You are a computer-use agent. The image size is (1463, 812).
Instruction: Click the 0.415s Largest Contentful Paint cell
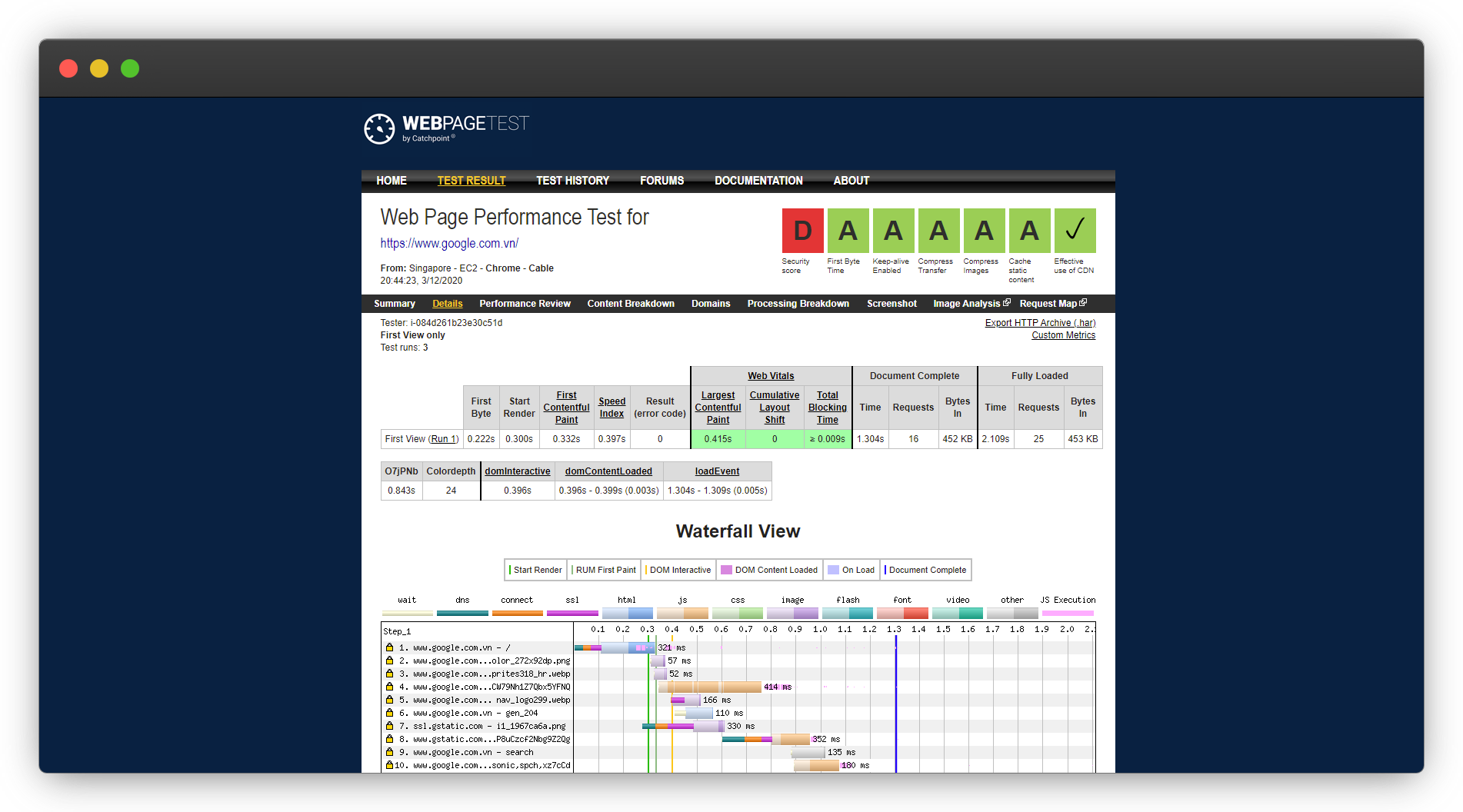[x=718, y=439]
